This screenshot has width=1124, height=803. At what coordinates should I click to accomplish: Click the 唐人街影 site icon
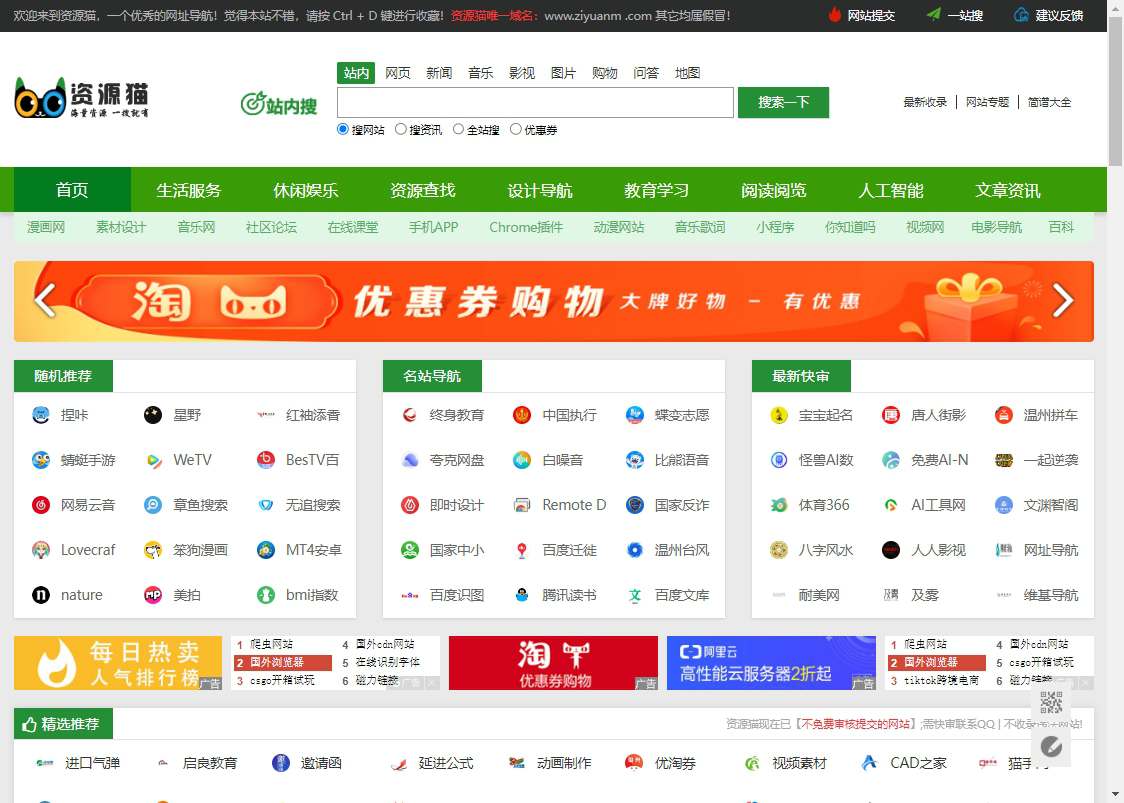coord(891,415)
